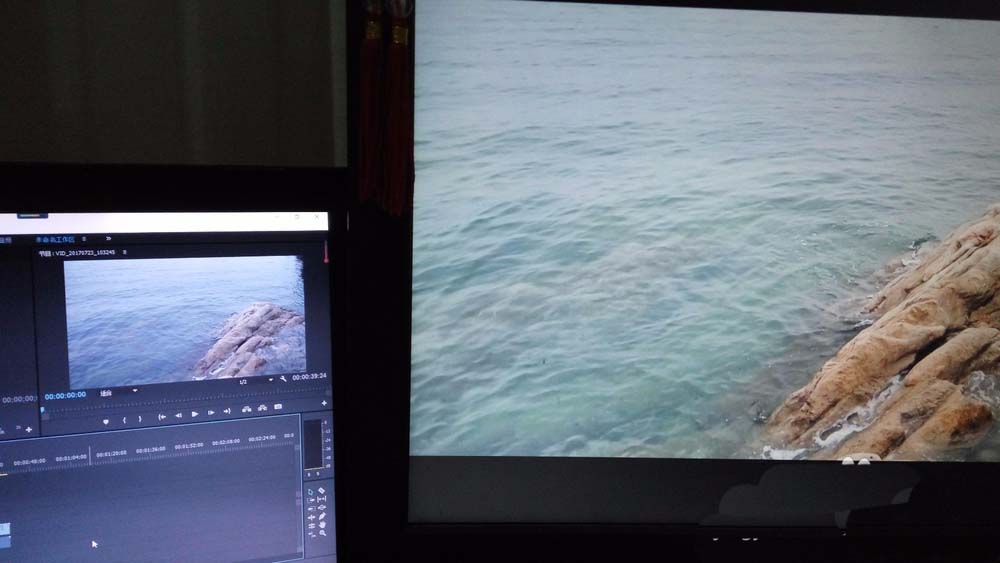Switch to the 未命名工作区 workspace tab
1000x563 pixels.
(x=55, y=239)
